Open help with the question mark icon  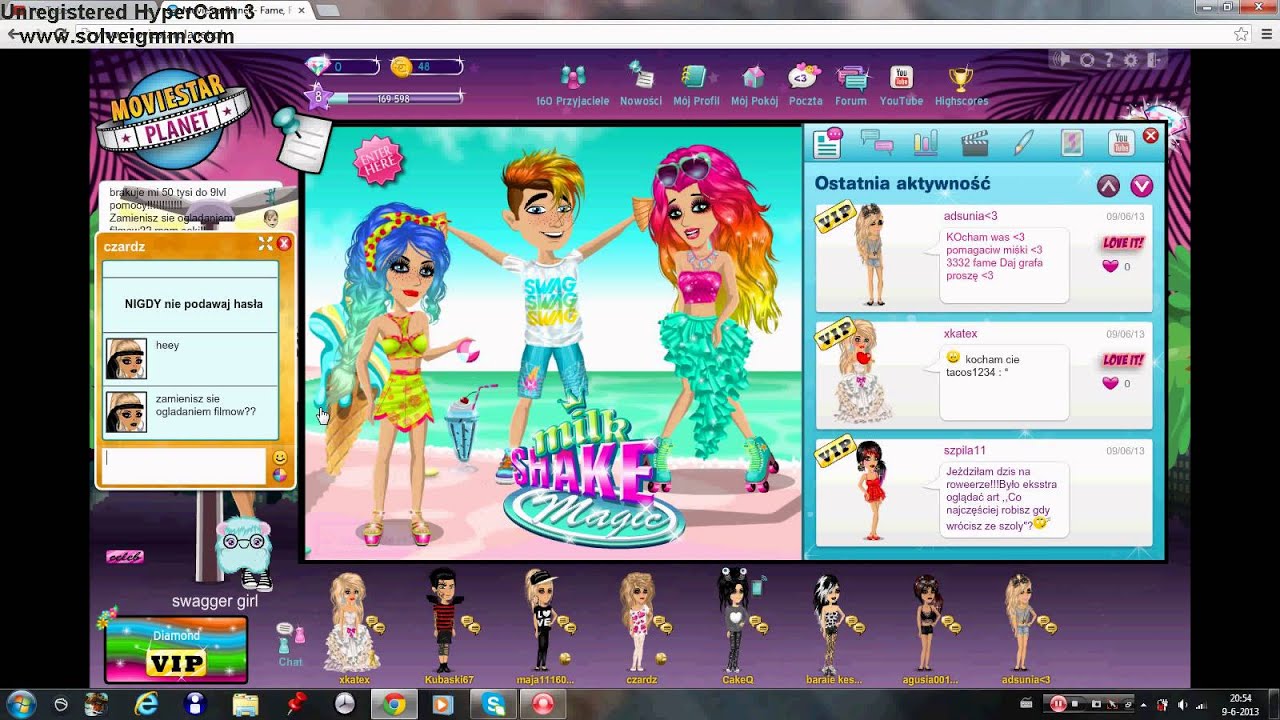pyautogui.click(x=1109, y=60)
